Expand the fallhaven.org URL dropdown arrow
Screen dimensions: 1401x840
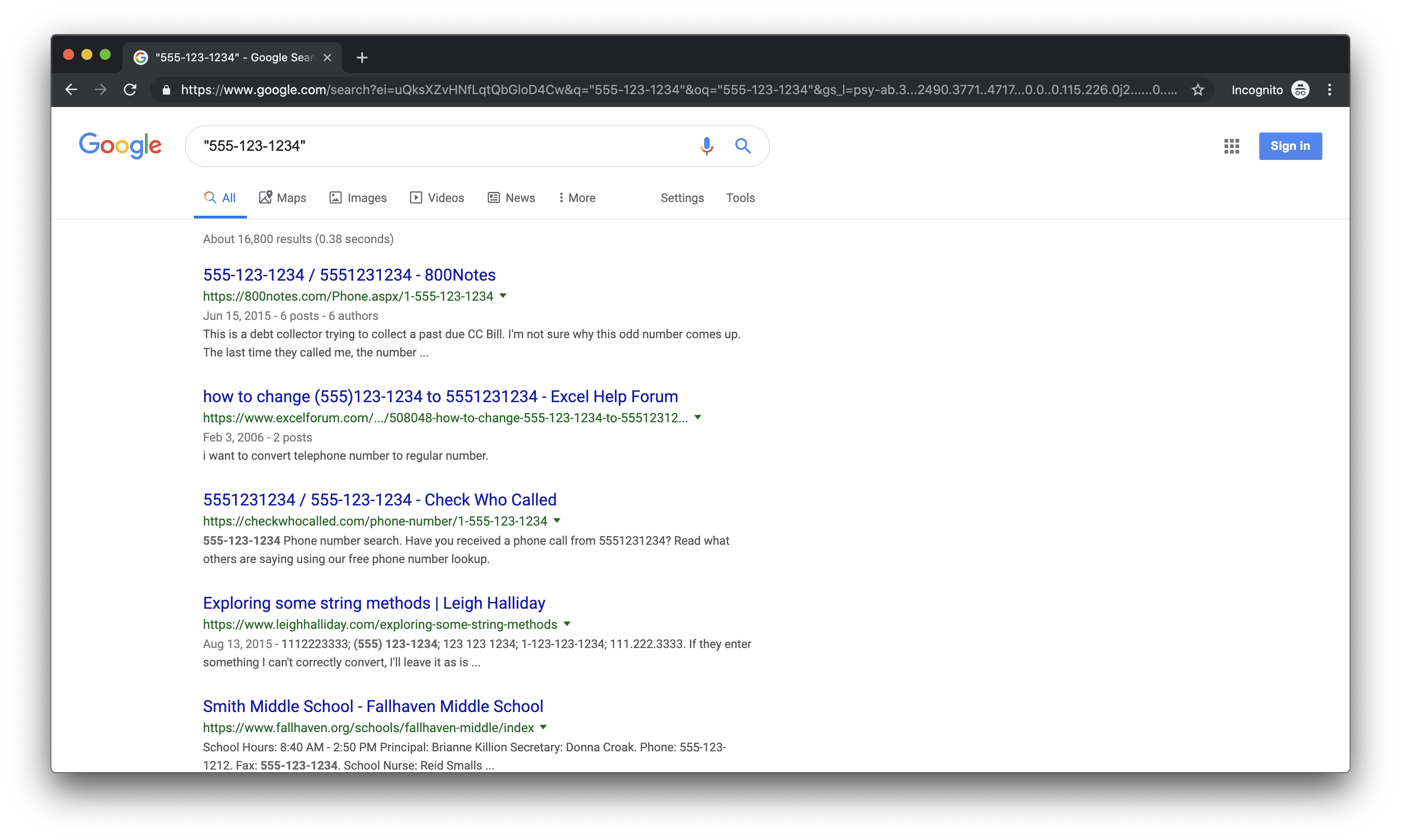543,728
